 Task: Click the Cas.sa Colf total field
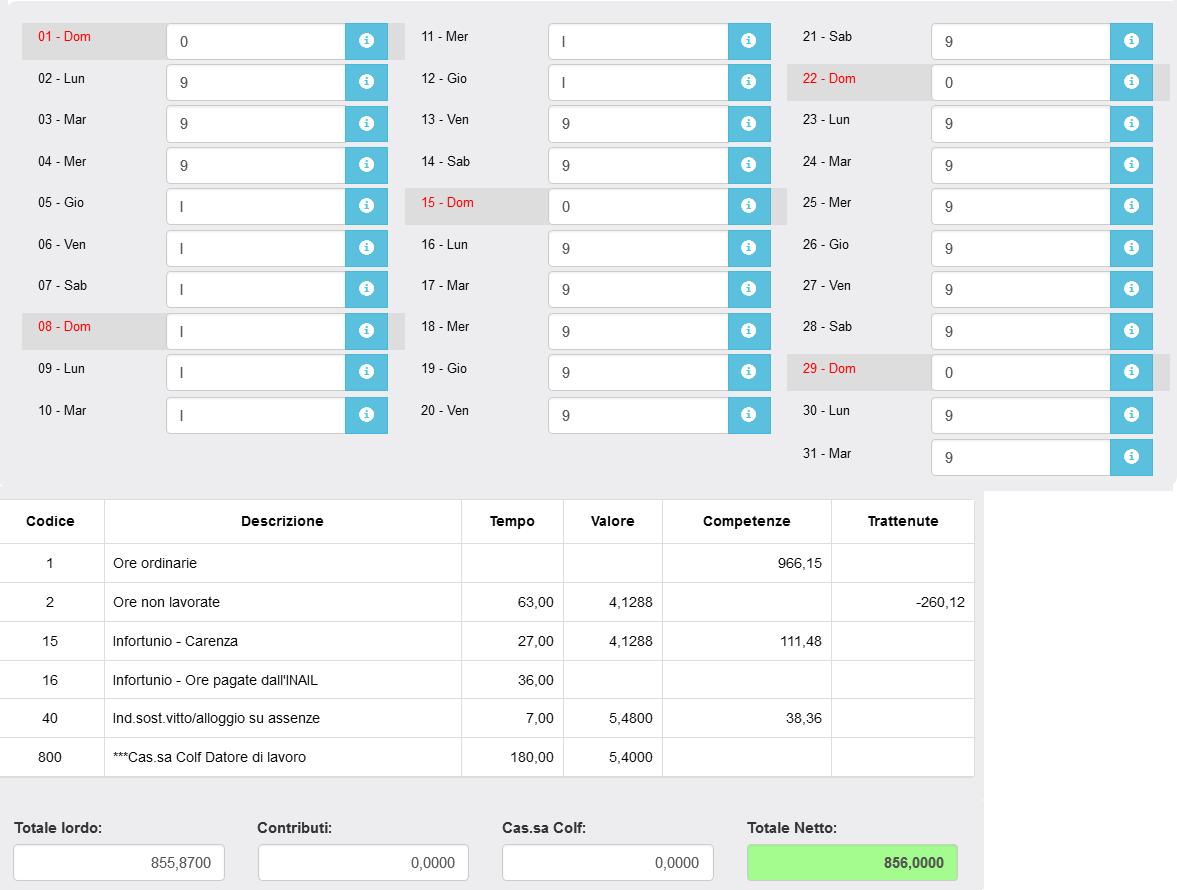607,862
